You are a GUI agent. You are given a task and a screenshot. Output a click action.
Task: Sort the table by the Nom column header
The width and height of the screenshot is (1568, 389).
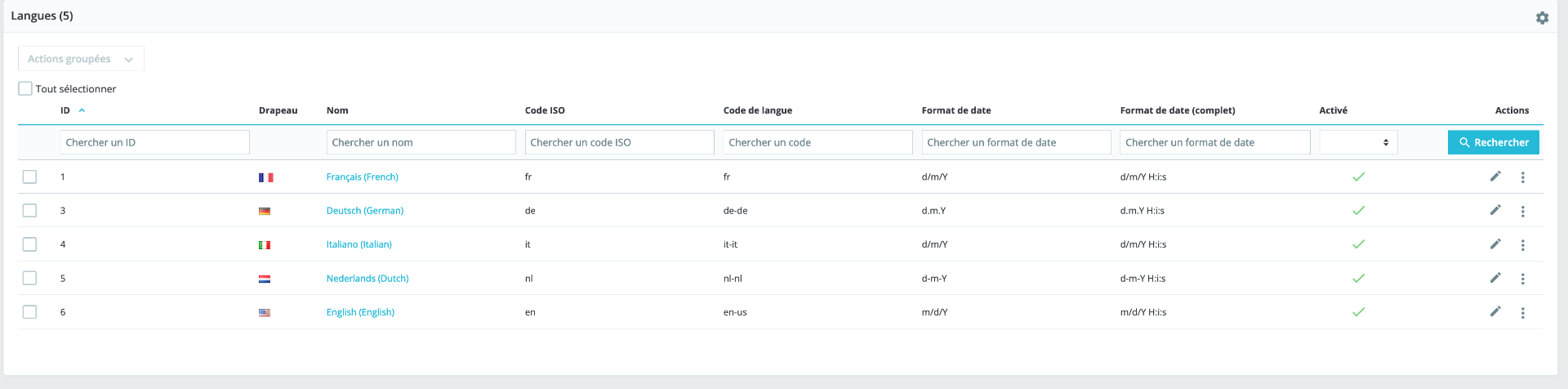click(337, 110)
